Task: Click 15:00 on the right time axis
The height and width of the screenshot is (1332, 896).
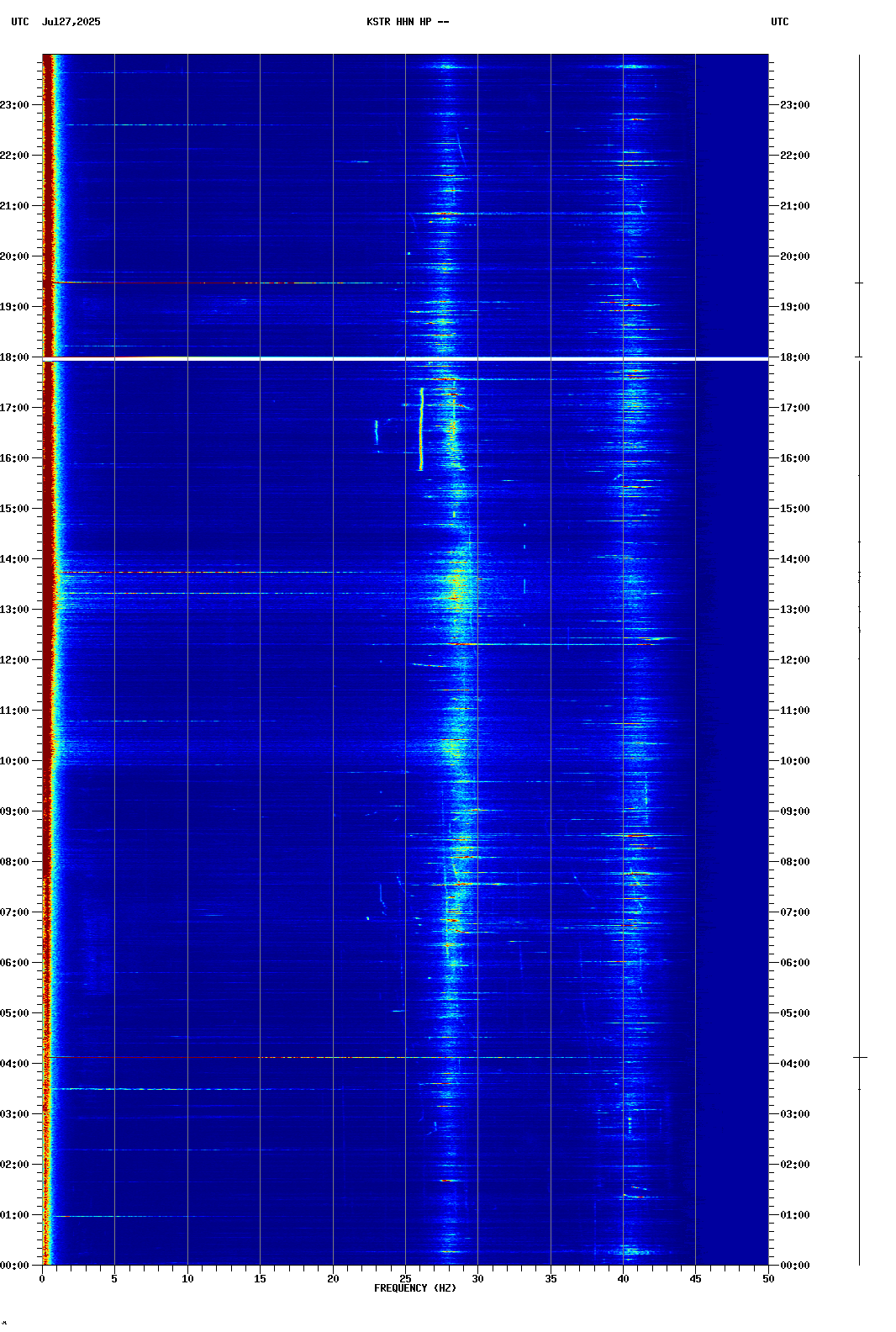Action: [795, 509]
